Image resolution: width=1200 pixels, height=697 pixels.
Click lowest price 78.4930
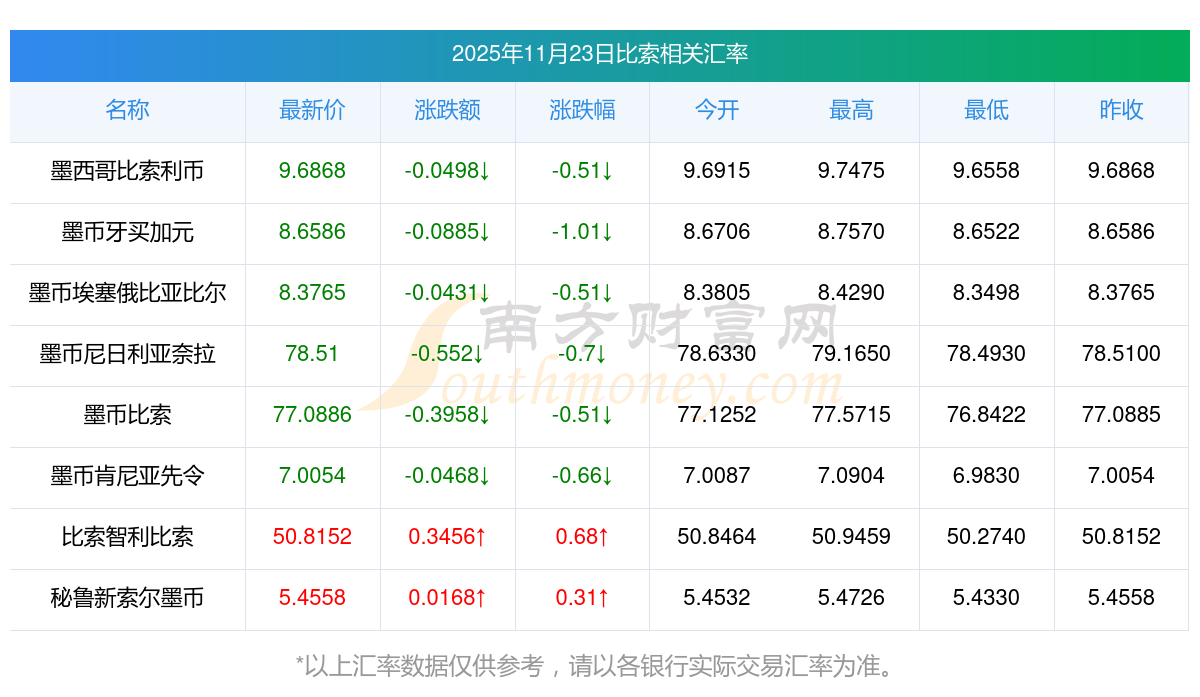pos(987,354)
